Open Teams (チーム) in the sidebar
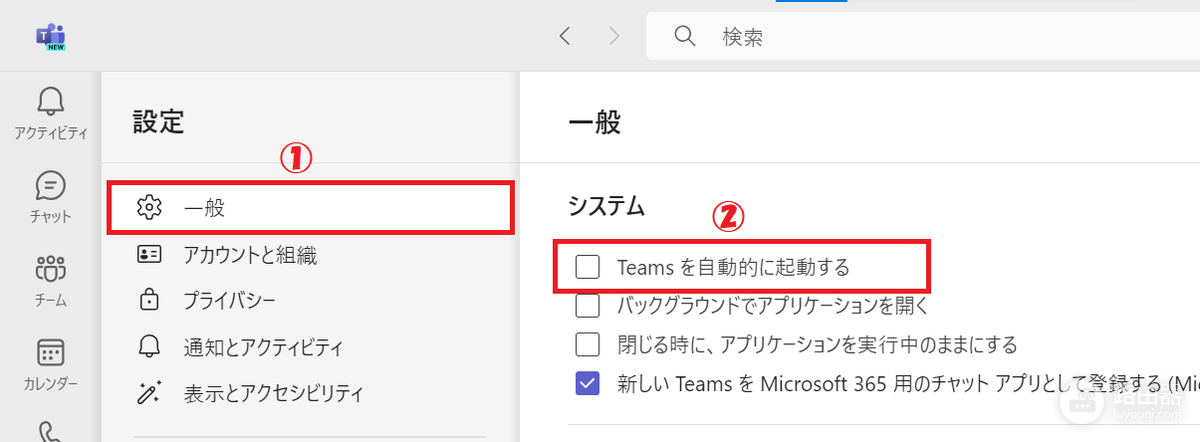The image size is (1200, 442). click(50, 281)
